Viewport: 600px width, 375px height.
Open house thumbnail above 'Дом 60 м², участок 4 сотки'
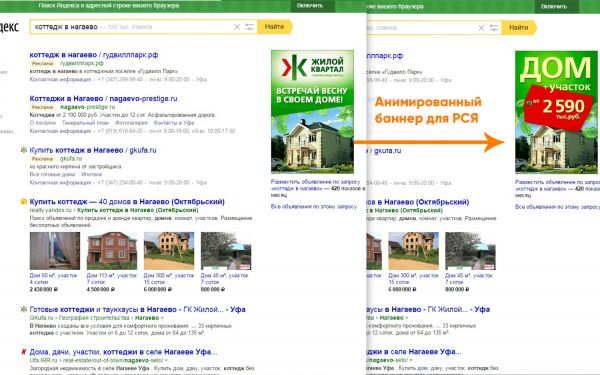click(x=55, y=251)
